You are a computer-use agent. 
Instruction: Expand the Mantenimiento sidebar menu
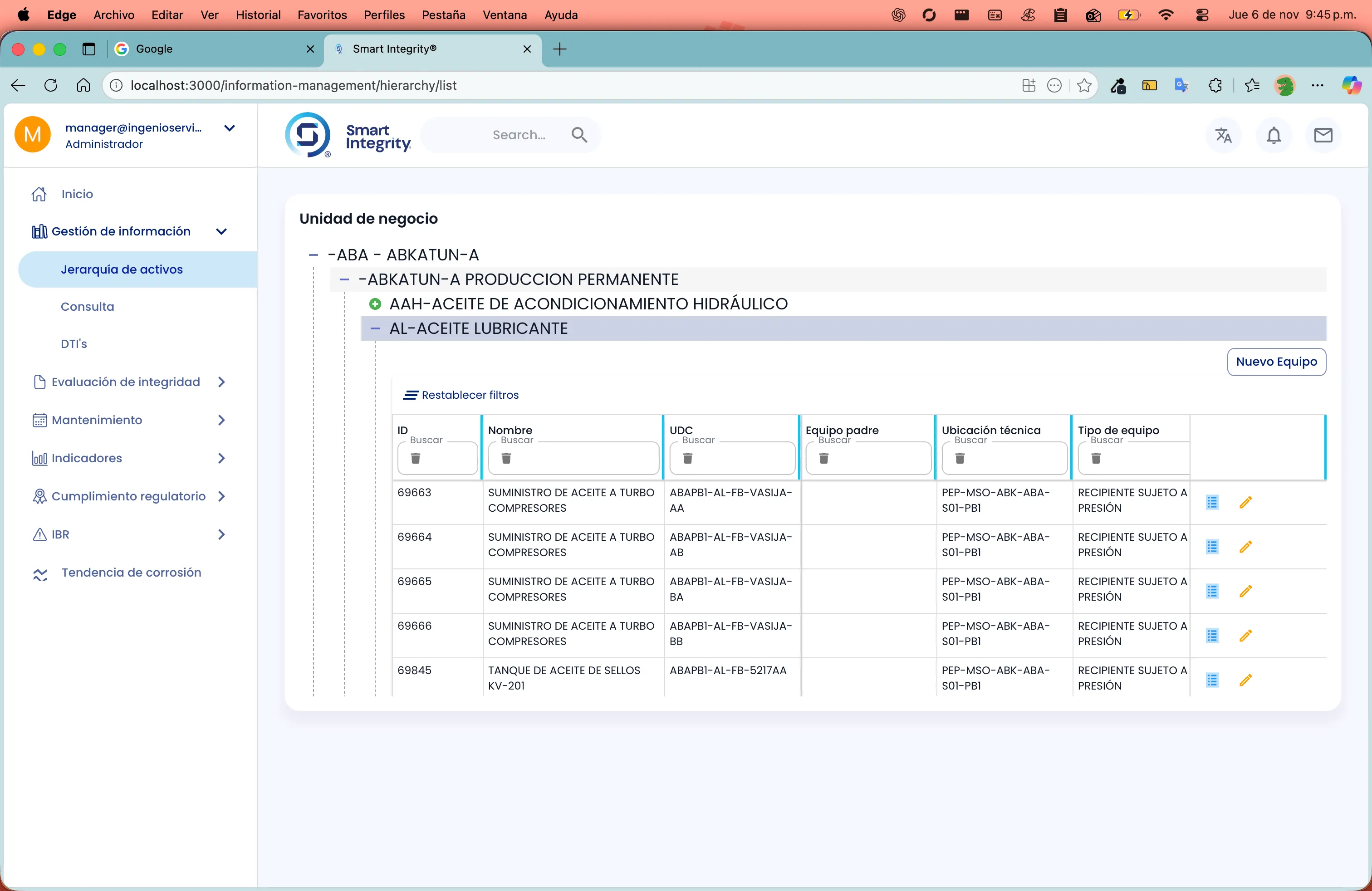coord(221,420)
